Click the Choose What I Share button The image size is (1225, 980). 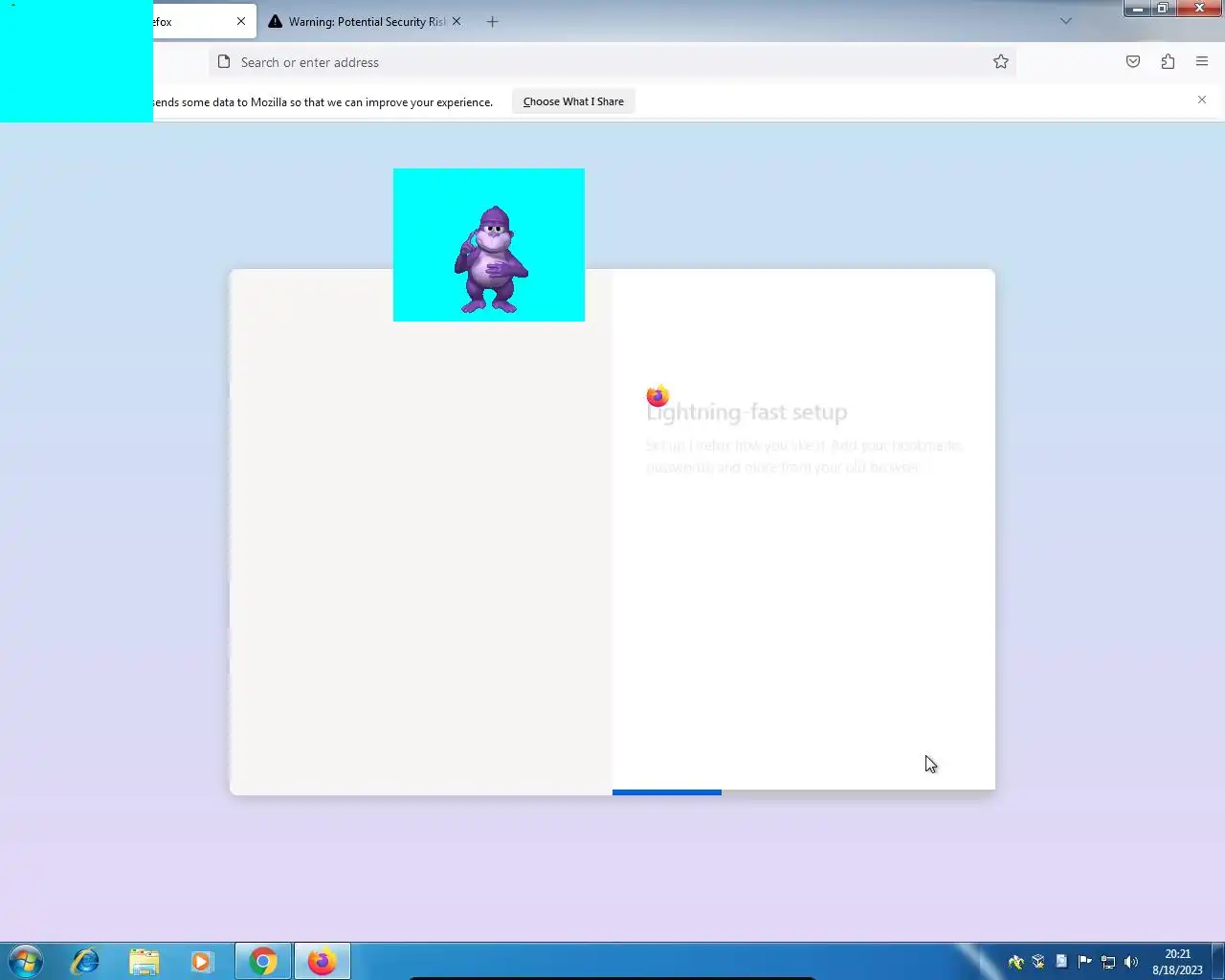573,101
